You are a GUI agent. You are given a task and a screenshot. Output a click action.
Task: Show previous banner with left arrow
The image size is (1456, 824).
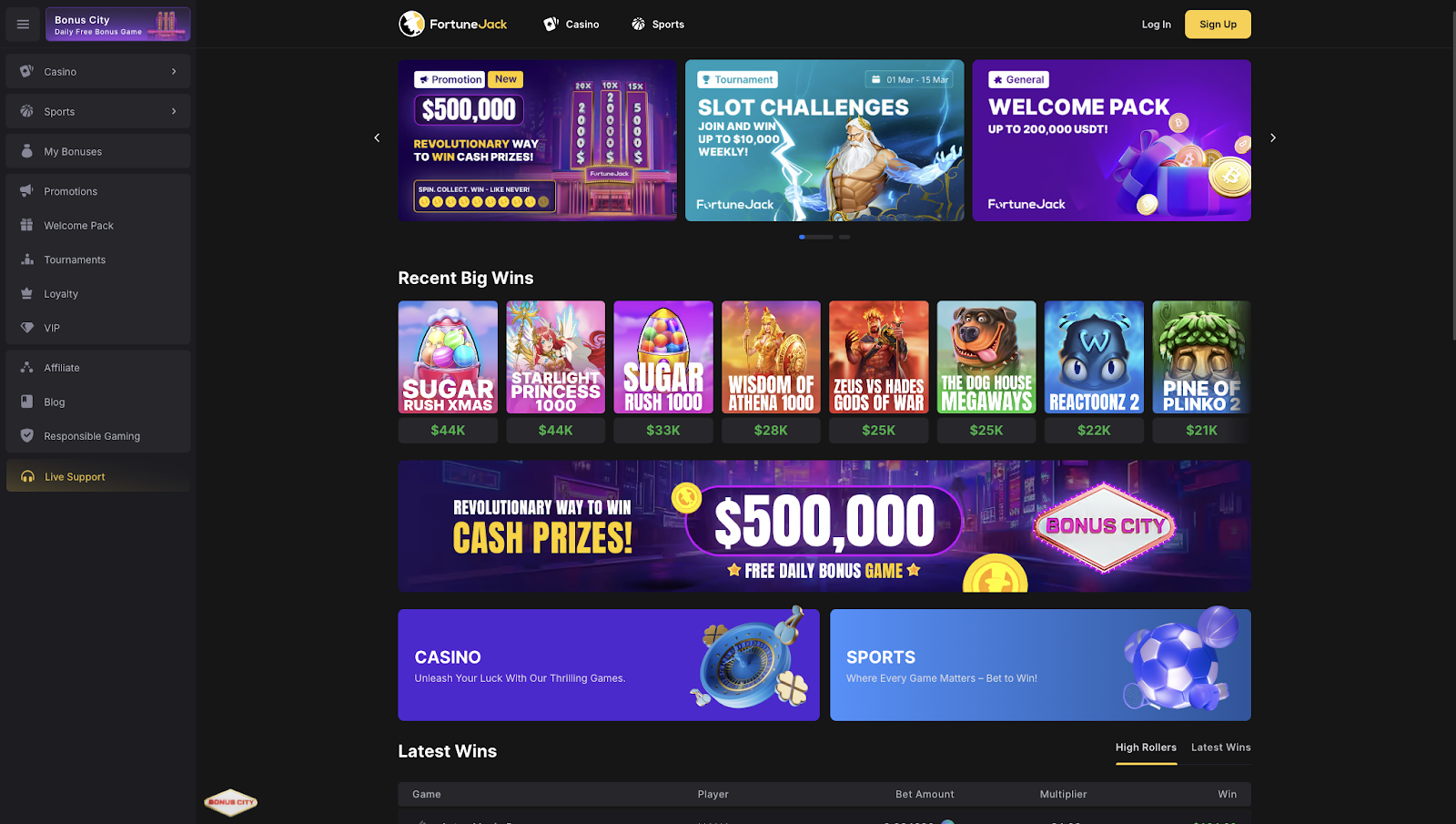377,137
